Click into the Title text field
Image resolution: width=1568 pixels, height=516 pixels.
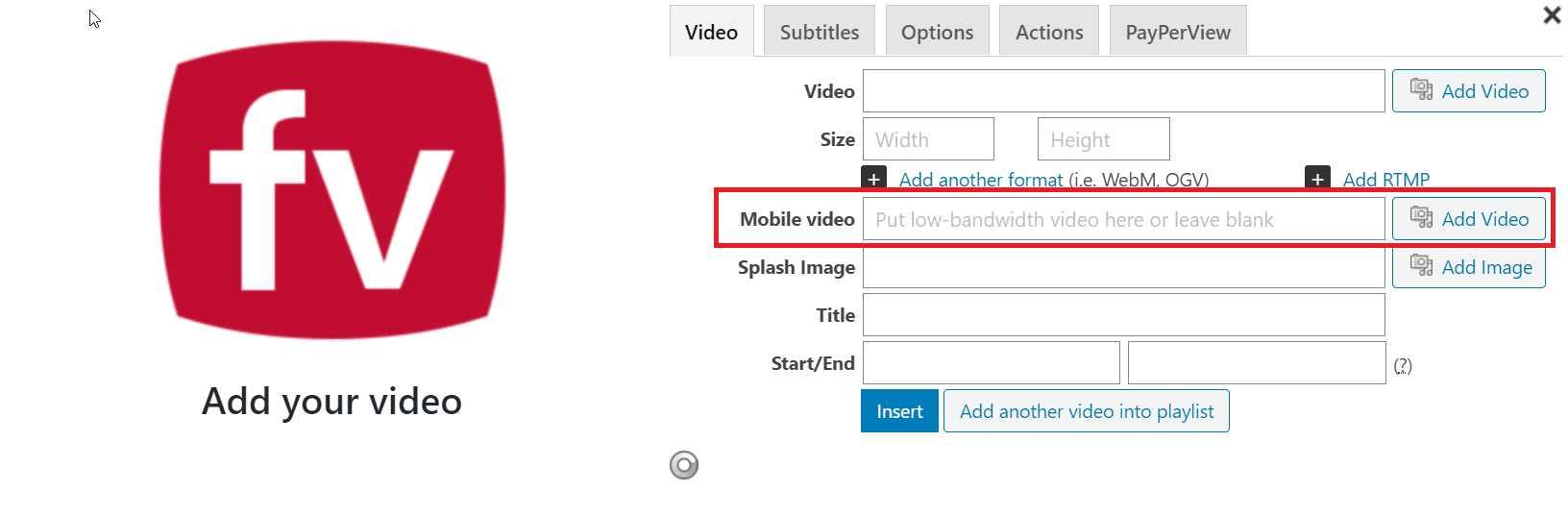click(x=1123, y=315)
